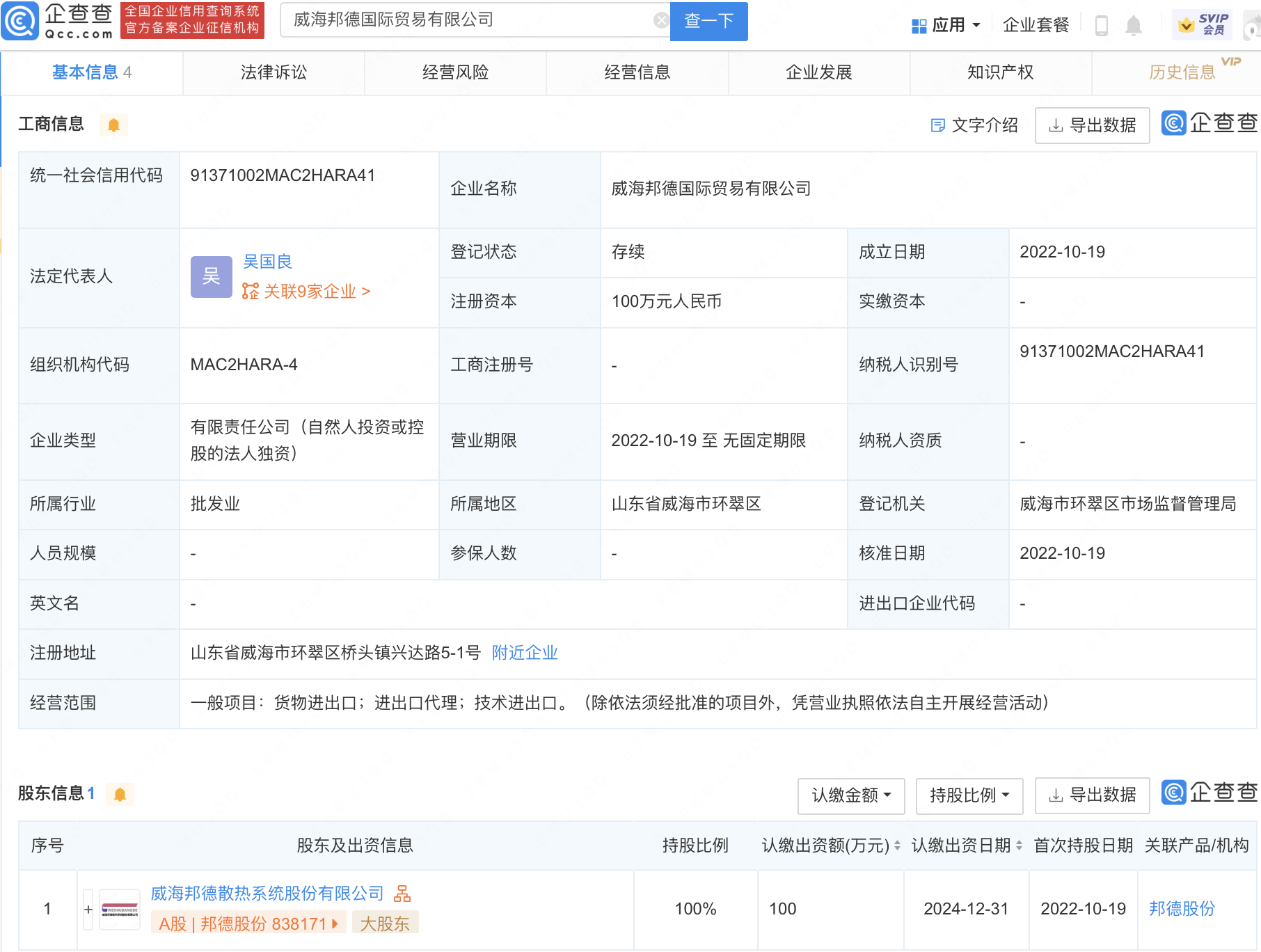Image resolution: width=1261 pixels, height=952 pixels.
Task: Click the 吴 avatar of legal representative
Action: click(x=212, y=276)
